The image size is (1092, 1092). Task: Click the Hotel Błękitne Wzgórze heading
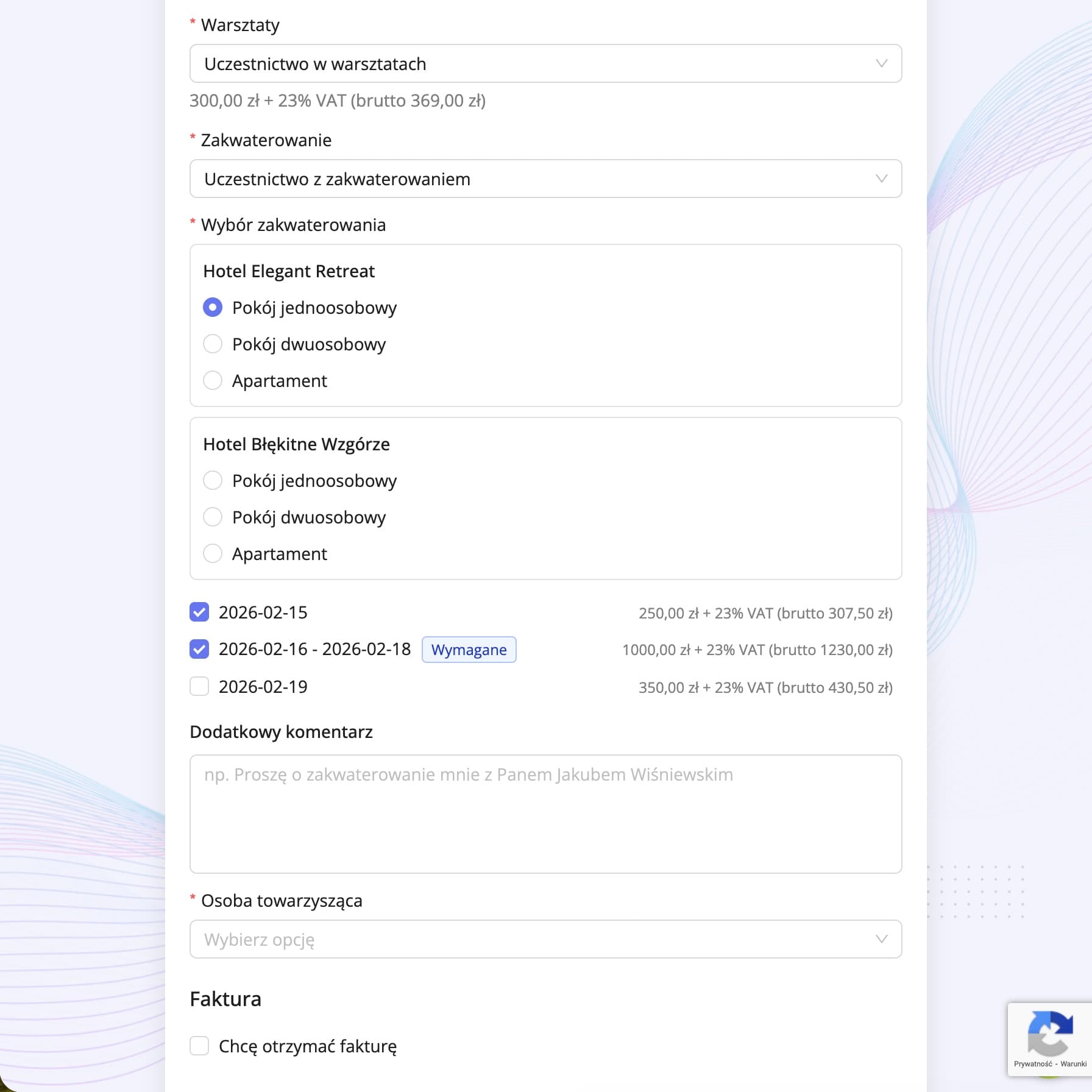click(296, 444)
